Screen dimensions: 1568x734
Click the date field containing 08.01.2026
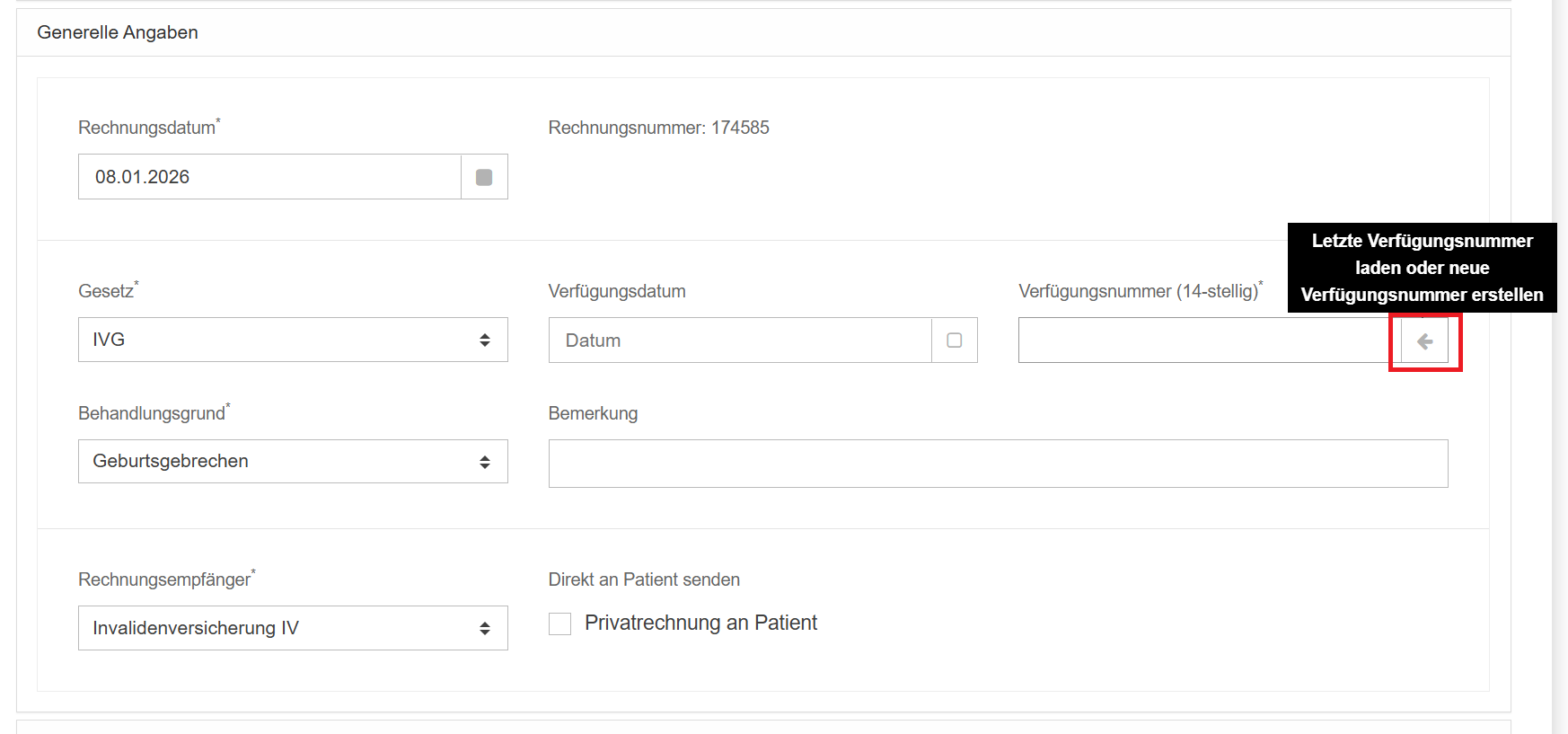(269, 177)
